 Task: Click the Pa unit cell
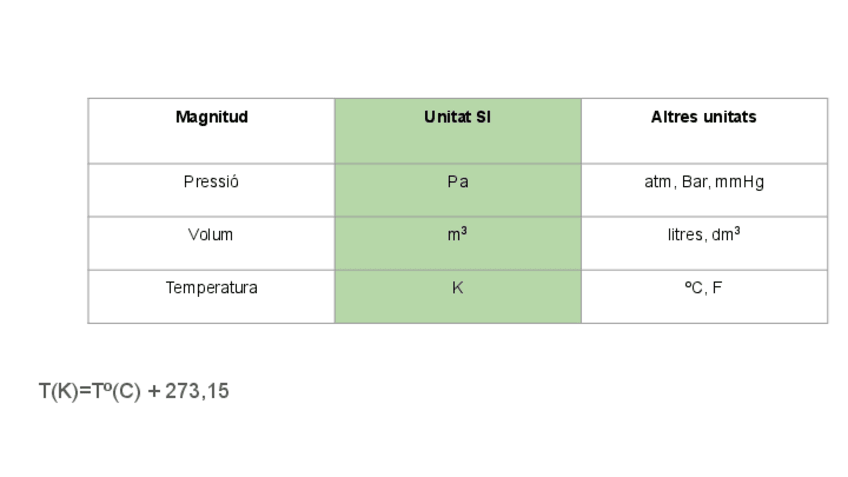click(457, 182)
